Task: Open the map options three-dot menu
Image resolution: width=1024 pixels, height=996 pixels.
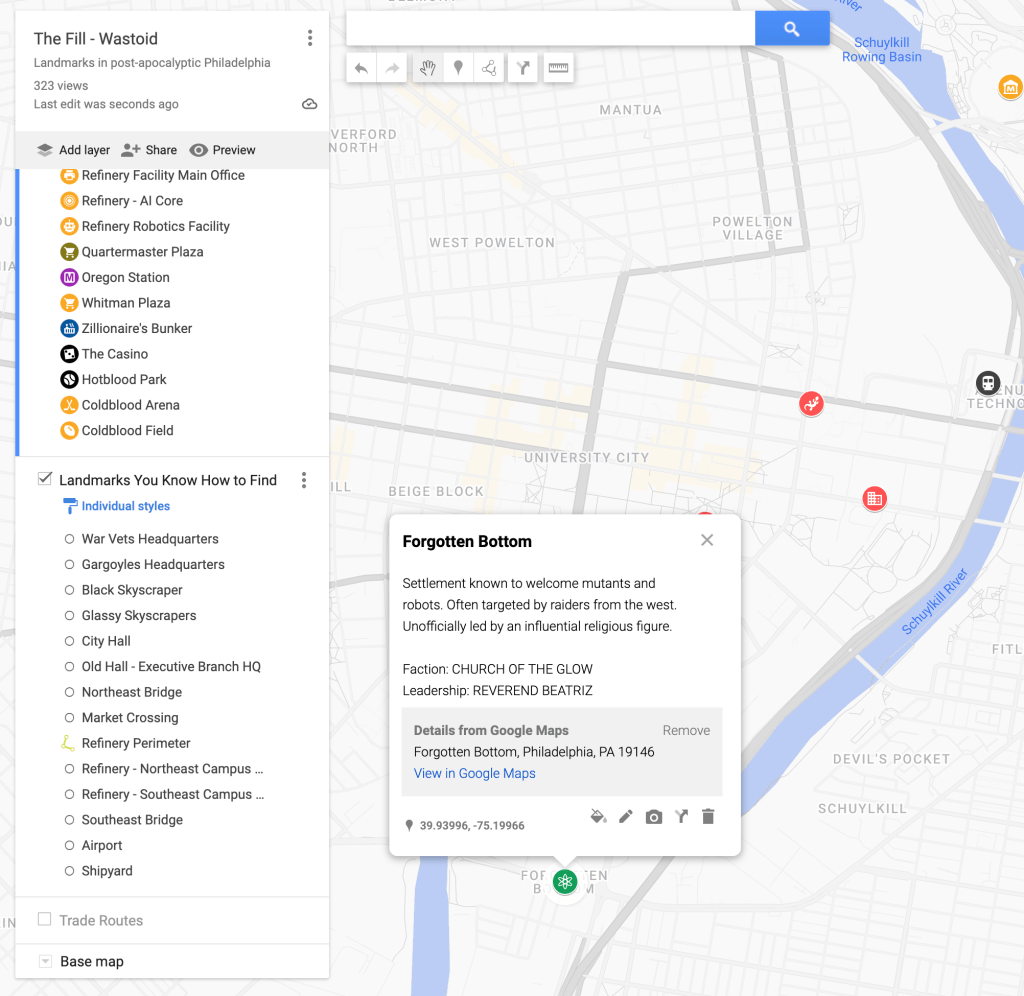Action: point(310,38)
